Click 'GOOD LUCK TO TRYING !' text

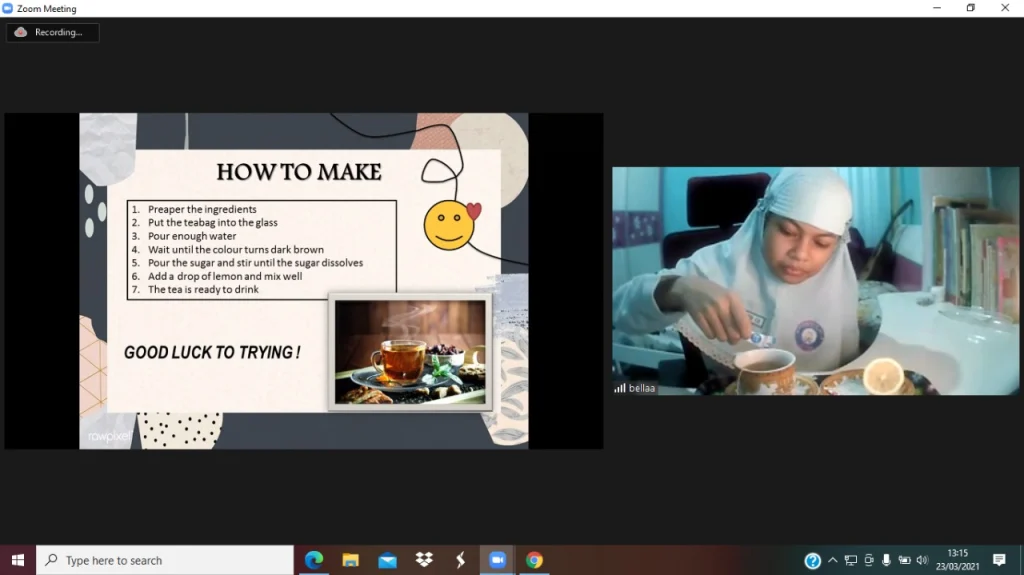tap(212, 352)
